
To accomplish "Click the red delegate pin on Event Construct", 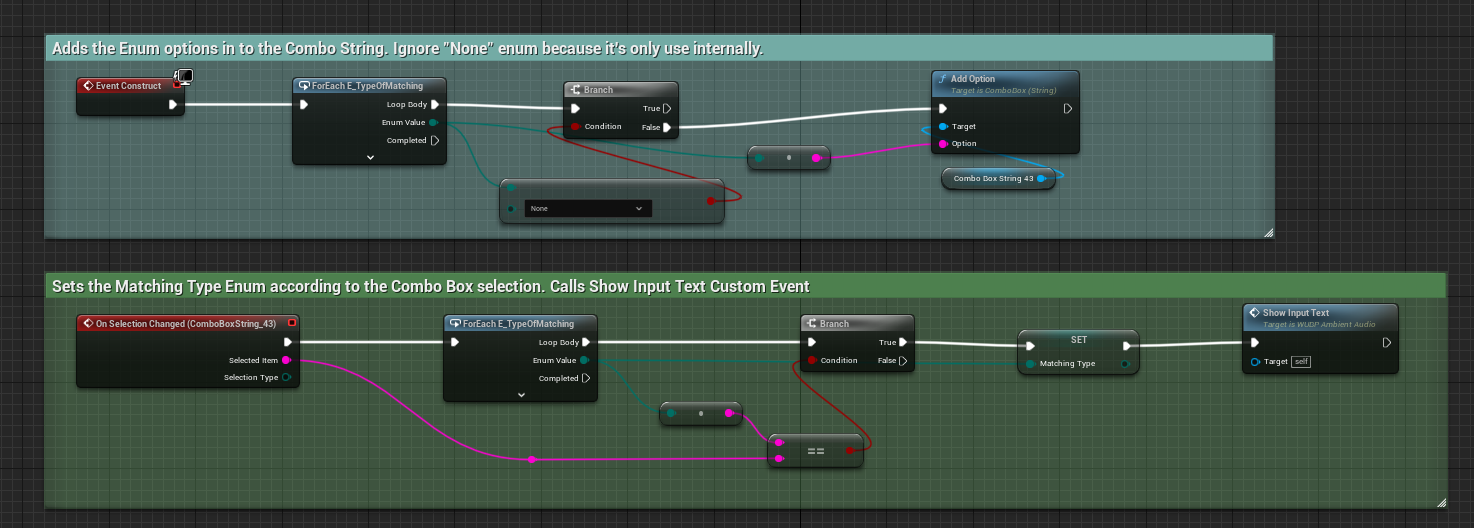I will (175, 86).
